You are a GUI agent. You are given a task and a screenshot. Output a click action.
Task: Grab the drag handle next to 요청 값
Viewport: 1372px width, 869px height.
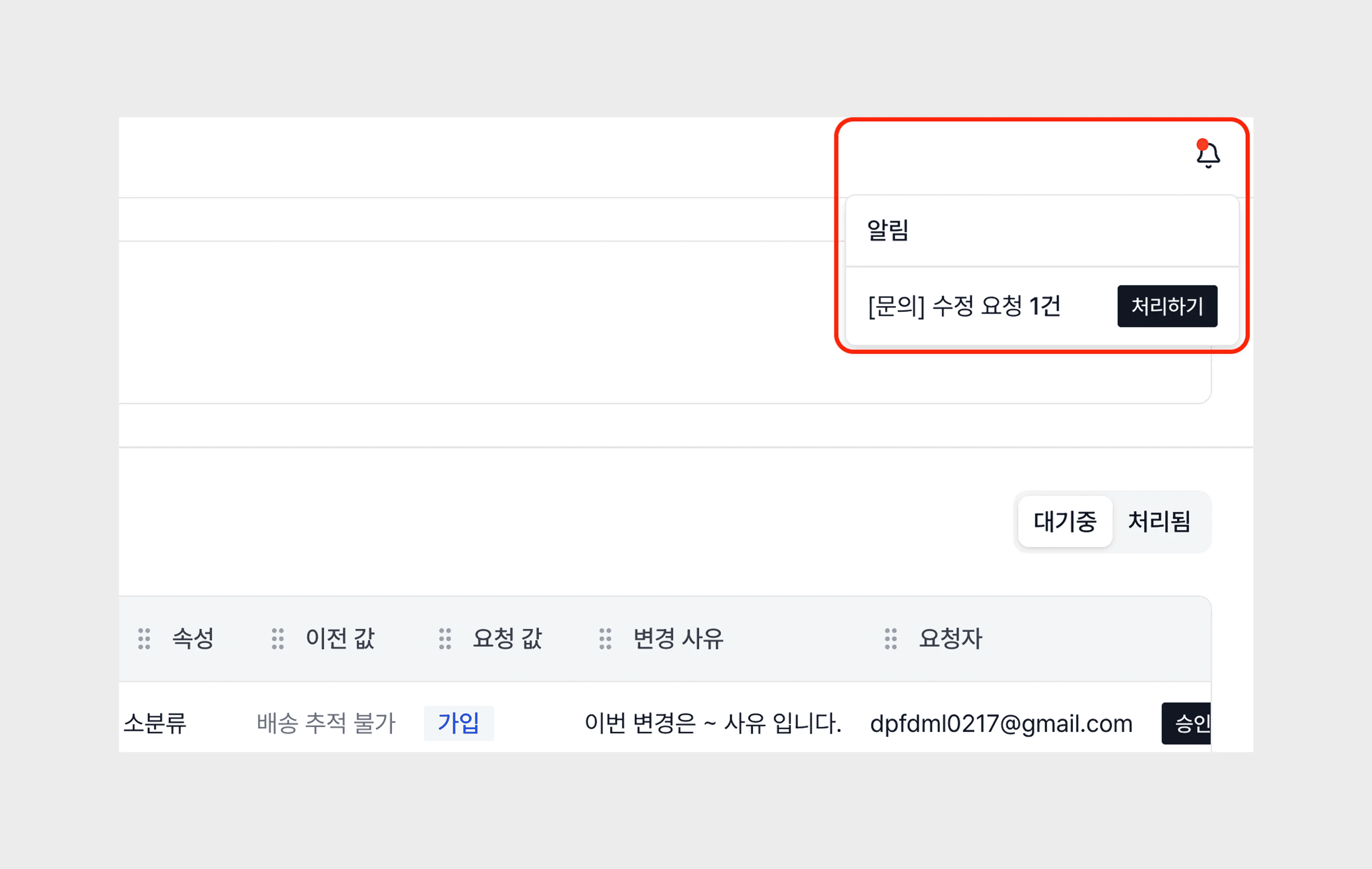coord(445,639)
